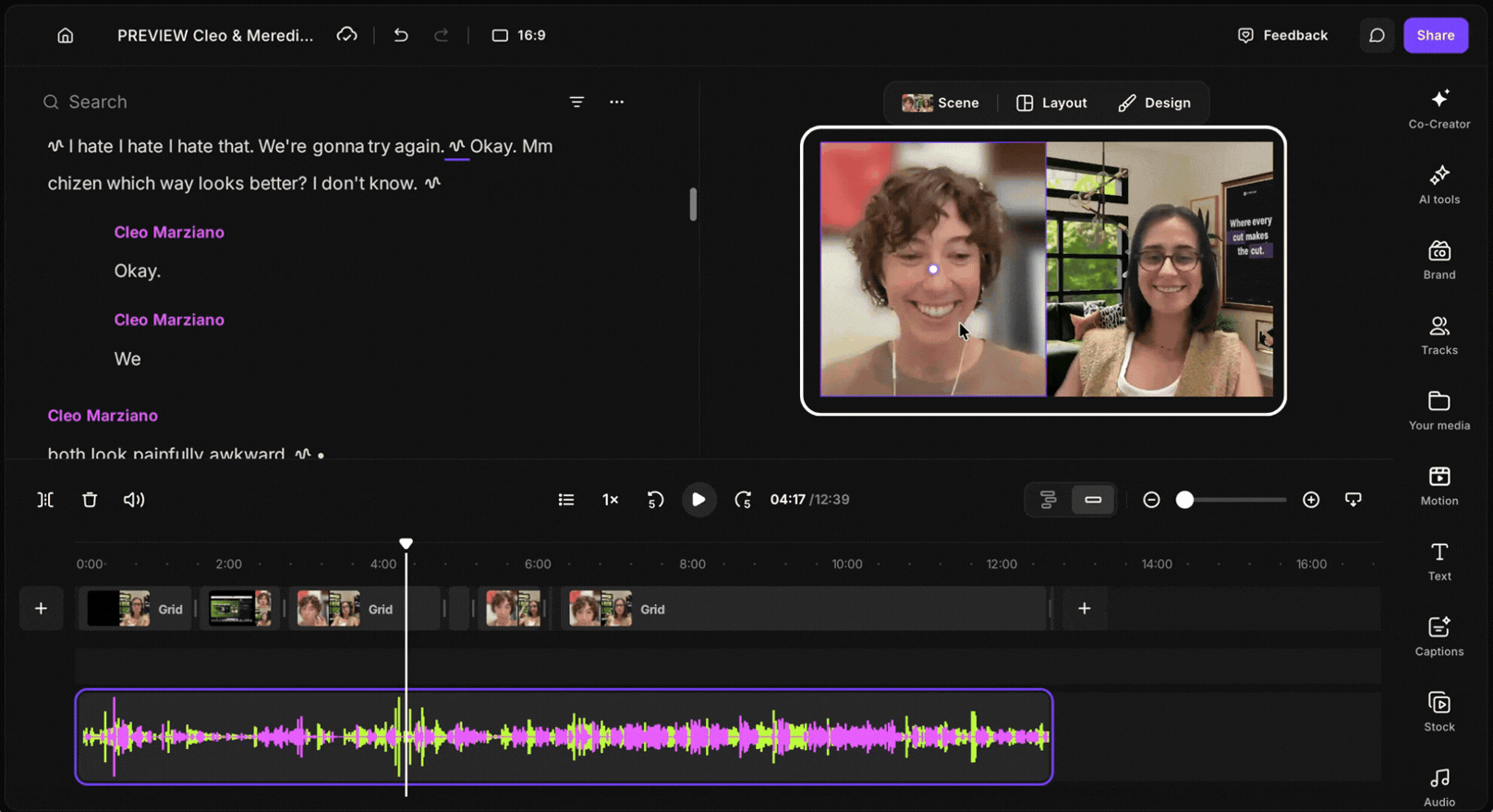The image size is (1493, 812).
Task: Click the volume speaker icon
Action: pos(134,500)
